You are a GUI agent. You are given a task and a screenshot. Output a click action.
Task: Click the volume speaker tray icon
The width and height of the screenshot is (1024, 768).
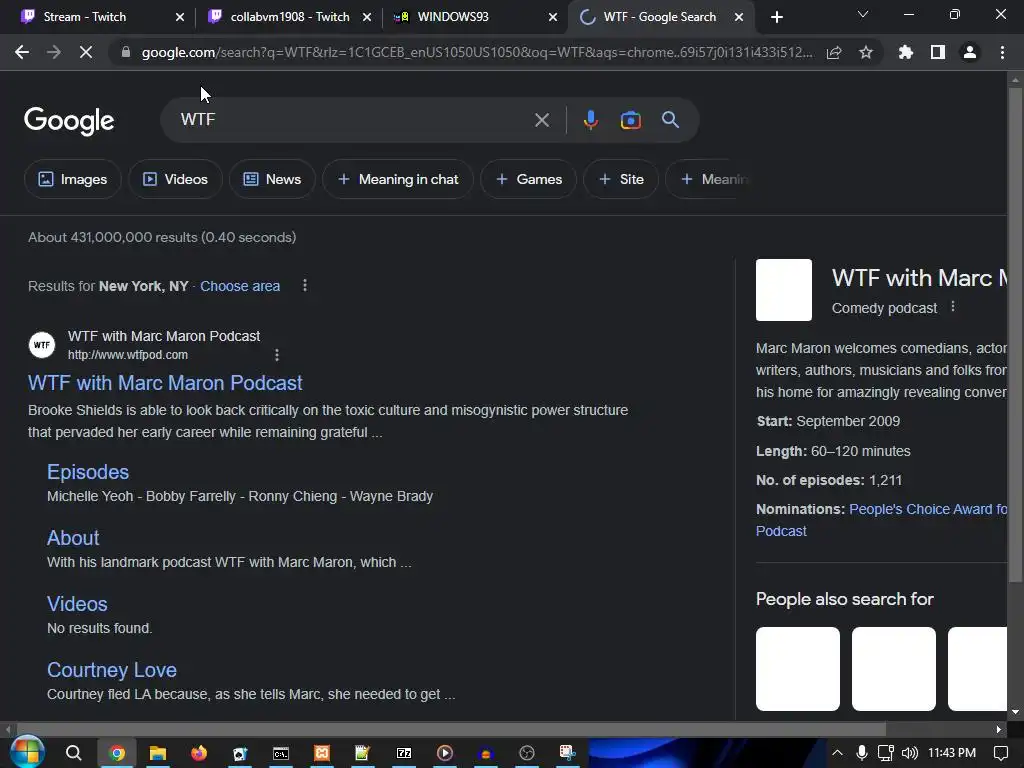[x=910, y=753]
